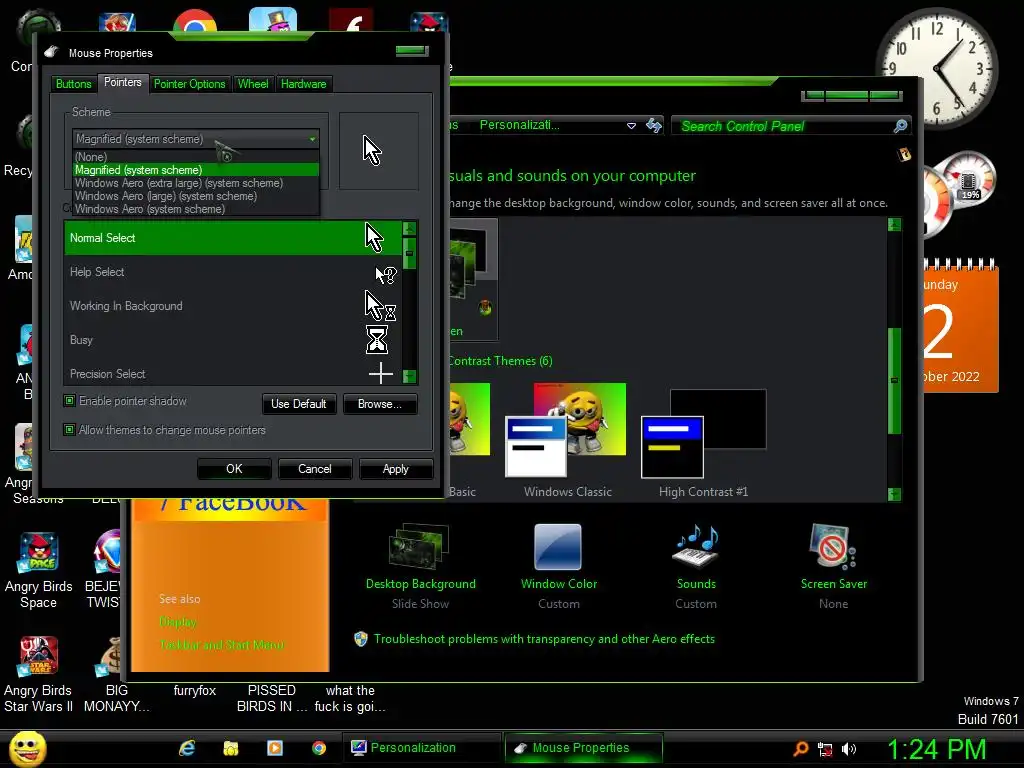Open the Hardware tab
This screenshot has width=1024, height=768.
tap(304, 84)
